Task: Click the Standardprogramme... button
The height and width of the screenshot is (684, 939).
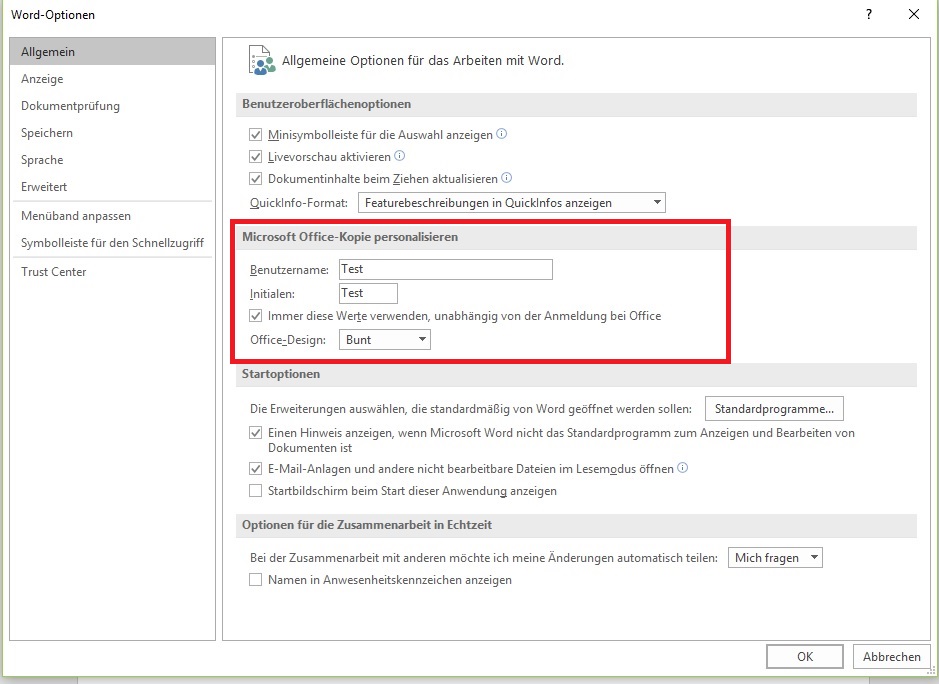Action: tap(774, 408)
